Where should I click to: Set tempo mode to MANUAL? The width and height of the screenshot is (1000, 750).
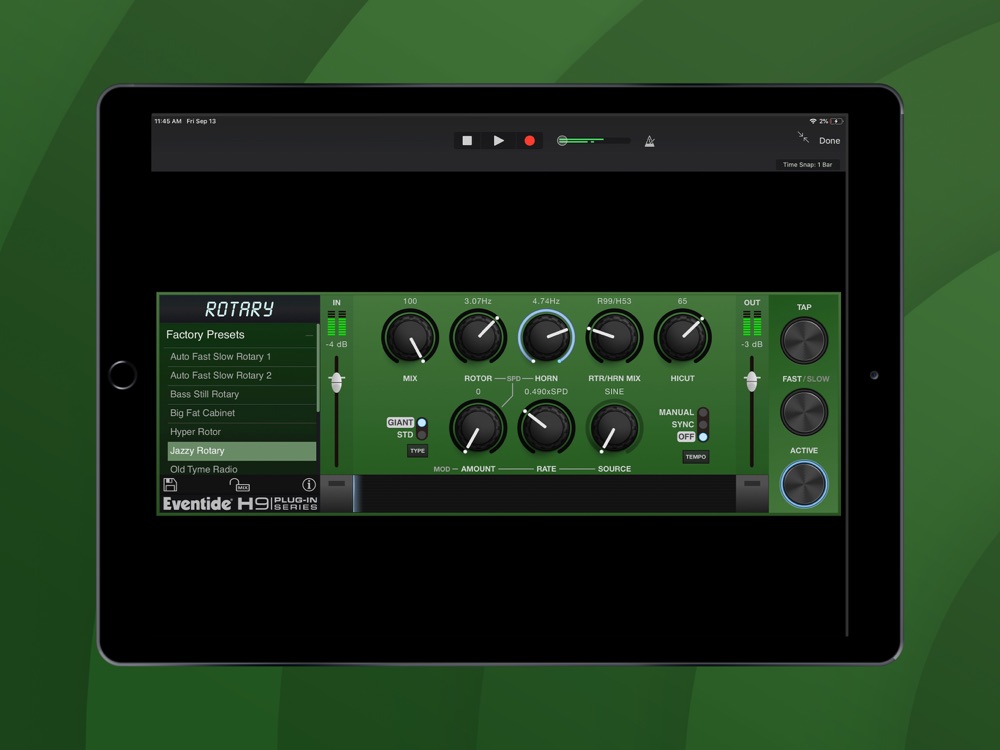tap(703, 412)
